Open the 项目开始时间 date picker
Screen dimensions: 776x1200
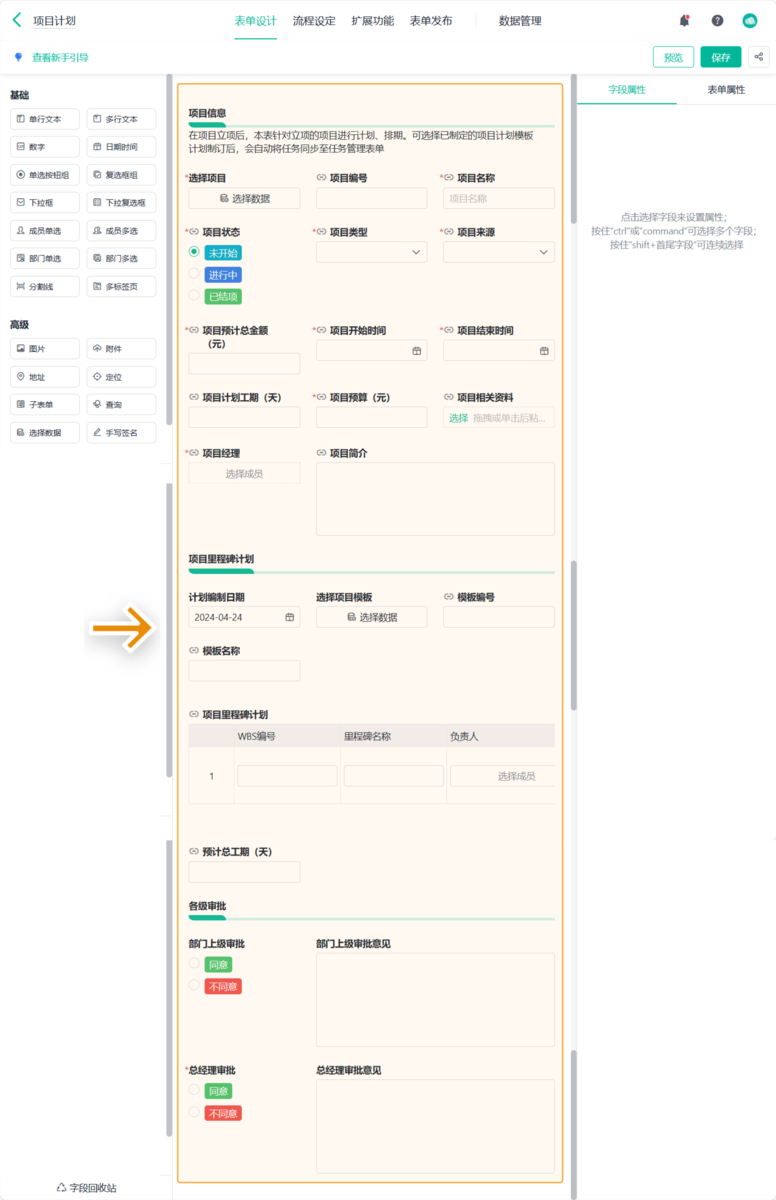pyautogui.click(x=371, y=351)
